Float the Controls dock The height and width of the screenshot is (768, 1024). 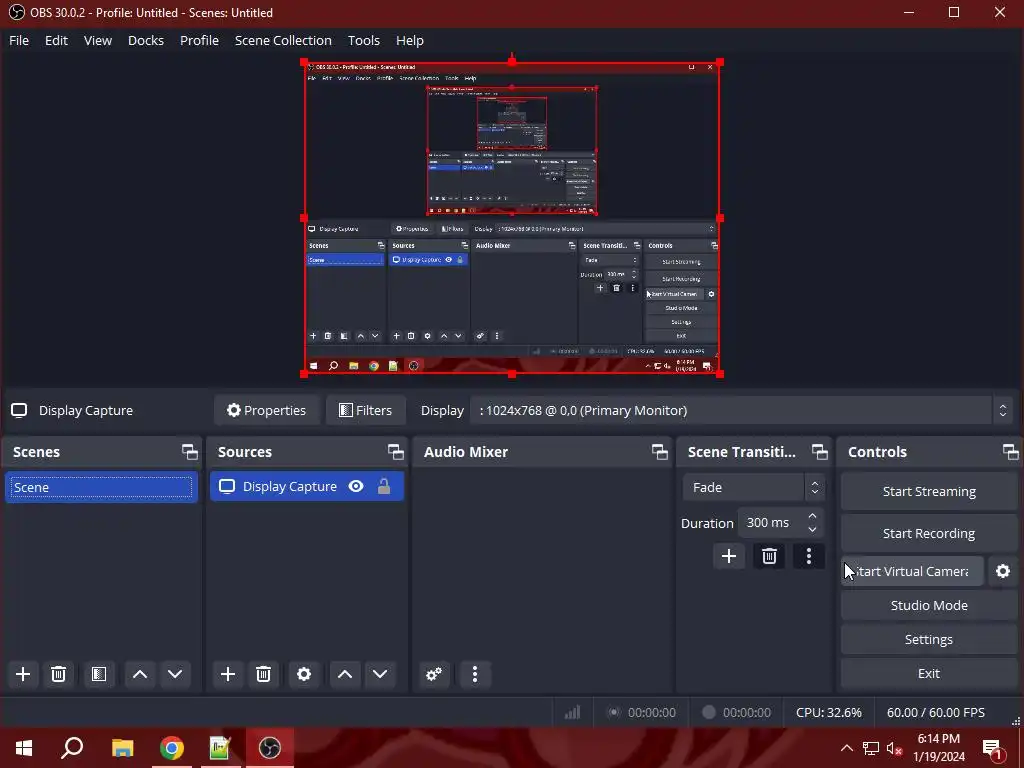pyautogui.click(x=1010, y=452)
